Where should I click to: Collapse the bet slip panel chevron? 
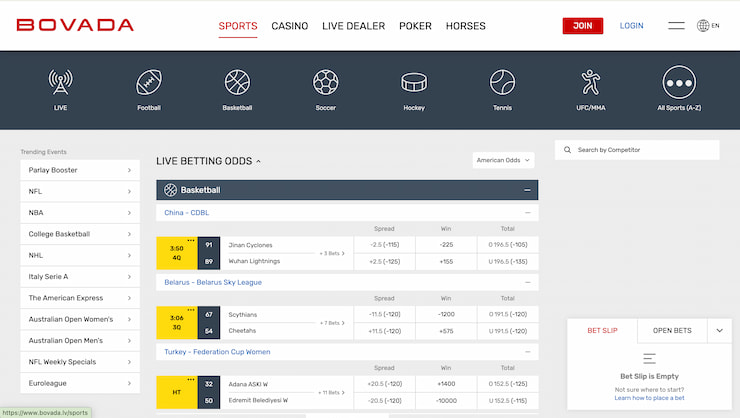pos(719,331)
